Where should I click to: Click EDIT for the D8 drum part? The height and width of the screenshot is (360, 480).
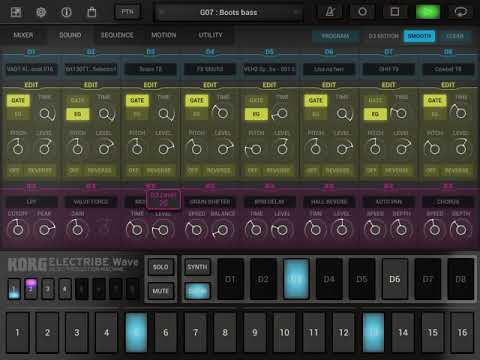[448, 85]
